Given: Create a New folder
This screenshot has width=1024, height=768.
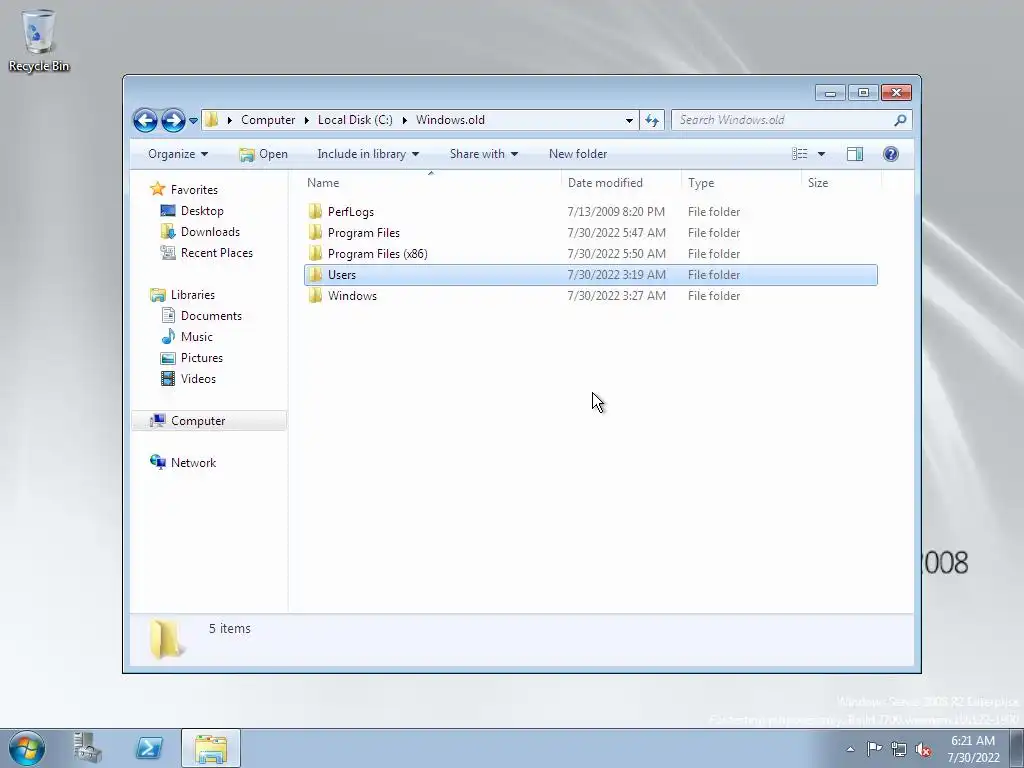Looking at the screenshot, I should [578, 154].
